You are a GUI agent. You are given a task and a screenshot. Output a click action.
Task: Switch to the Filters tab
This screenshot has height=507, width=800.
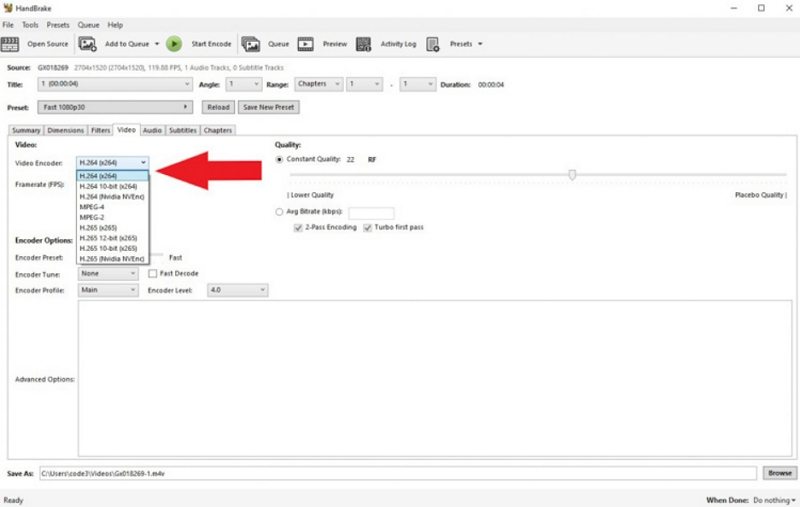(x=101, y=131)
